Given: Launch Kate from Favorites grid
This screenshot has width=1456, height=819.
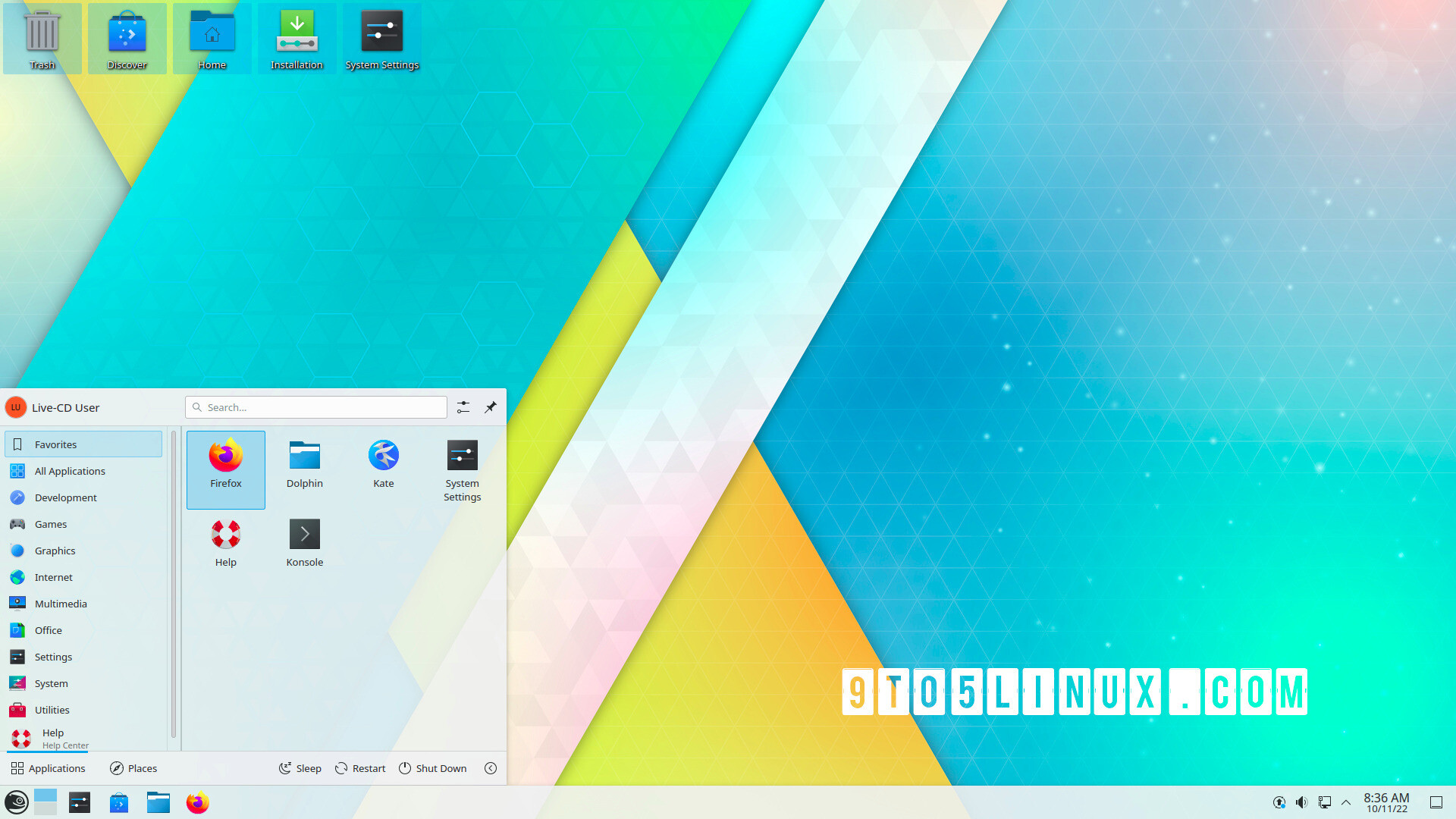Looking at the screenshot, I should [384, 469].
